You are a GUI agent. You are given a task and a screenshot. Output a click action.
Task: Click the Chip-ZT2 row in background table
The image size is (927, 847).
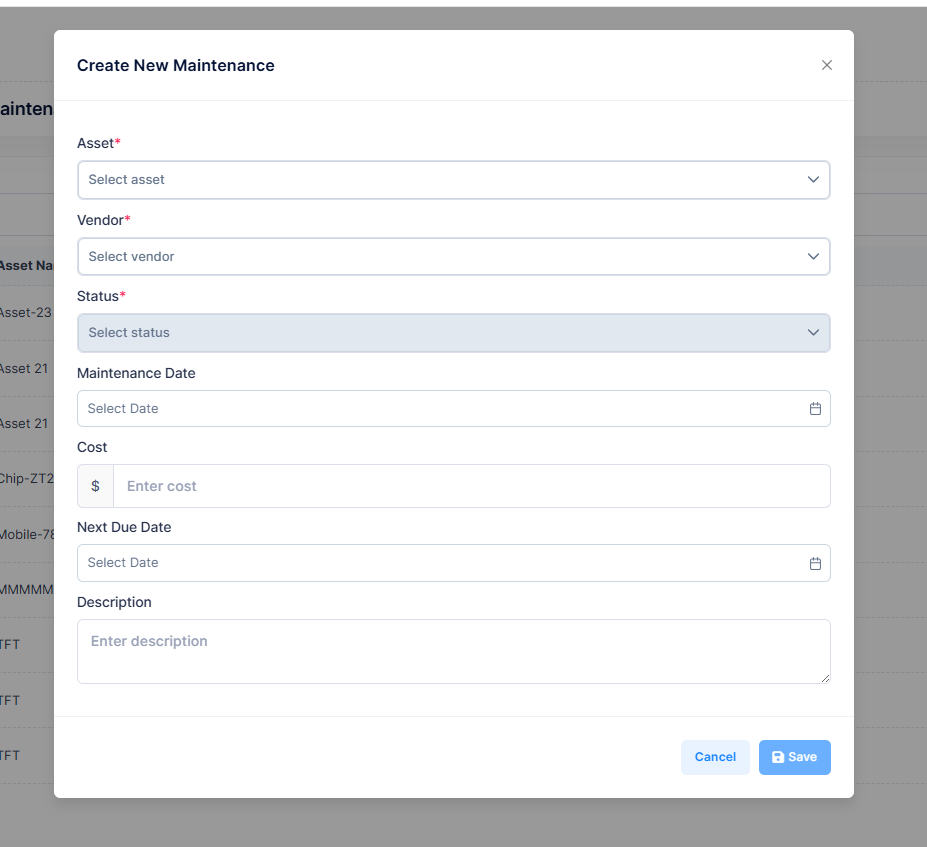point(27,479)
